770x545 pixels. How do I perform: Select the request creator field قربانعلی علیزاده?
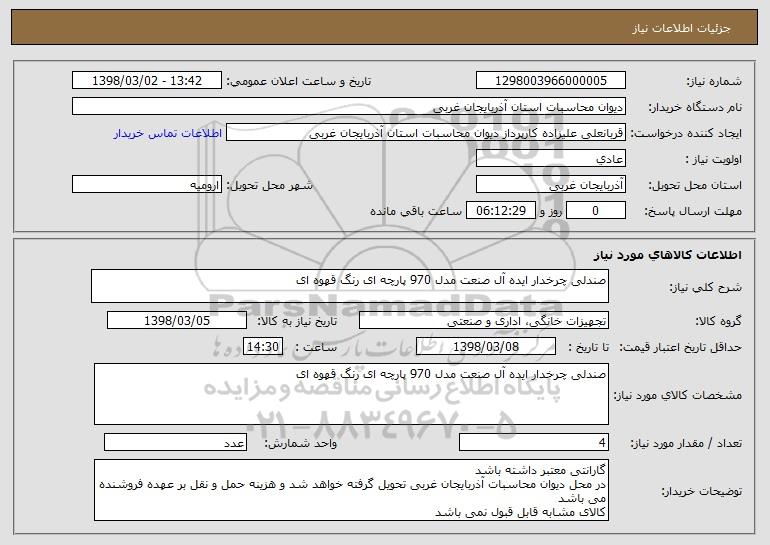[426, 133]
